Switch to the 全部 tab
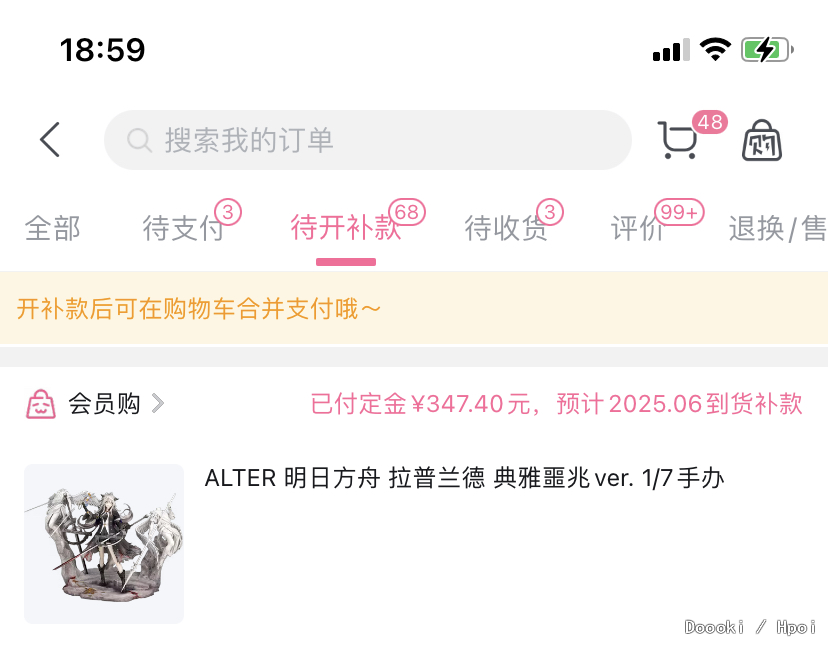The height and width of the screenshot is (647, 828). 52,229
